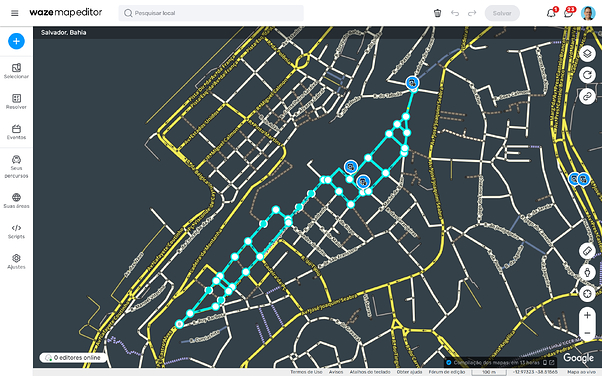Undo the last edit
Image resolution: width=602 pixels, height=376 pixels.
(455, 13)
